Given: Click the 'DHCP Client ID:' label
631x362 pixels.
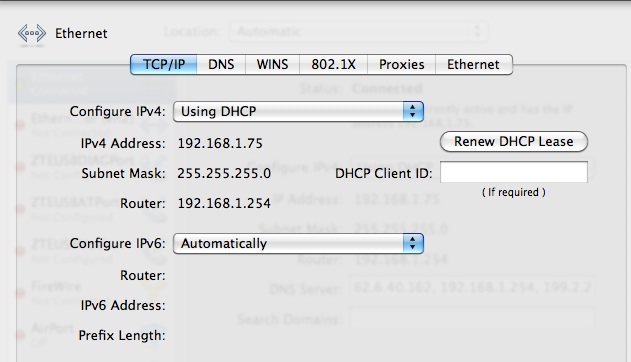Looking at the screenshot, I should pyautogui.click(x=384, y=173).
